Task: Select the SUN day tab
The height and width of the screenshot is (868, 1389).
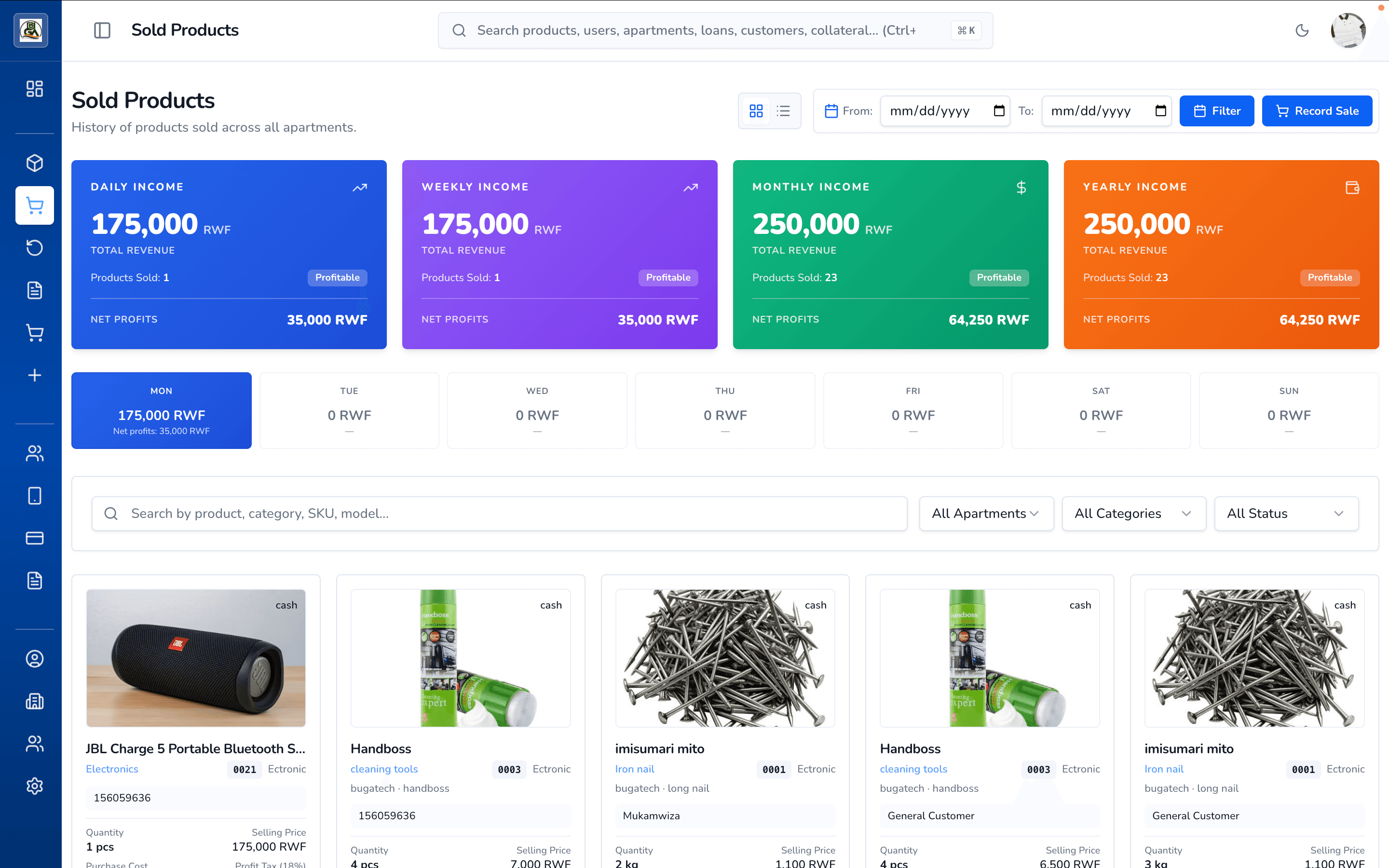Action: 1289,410
